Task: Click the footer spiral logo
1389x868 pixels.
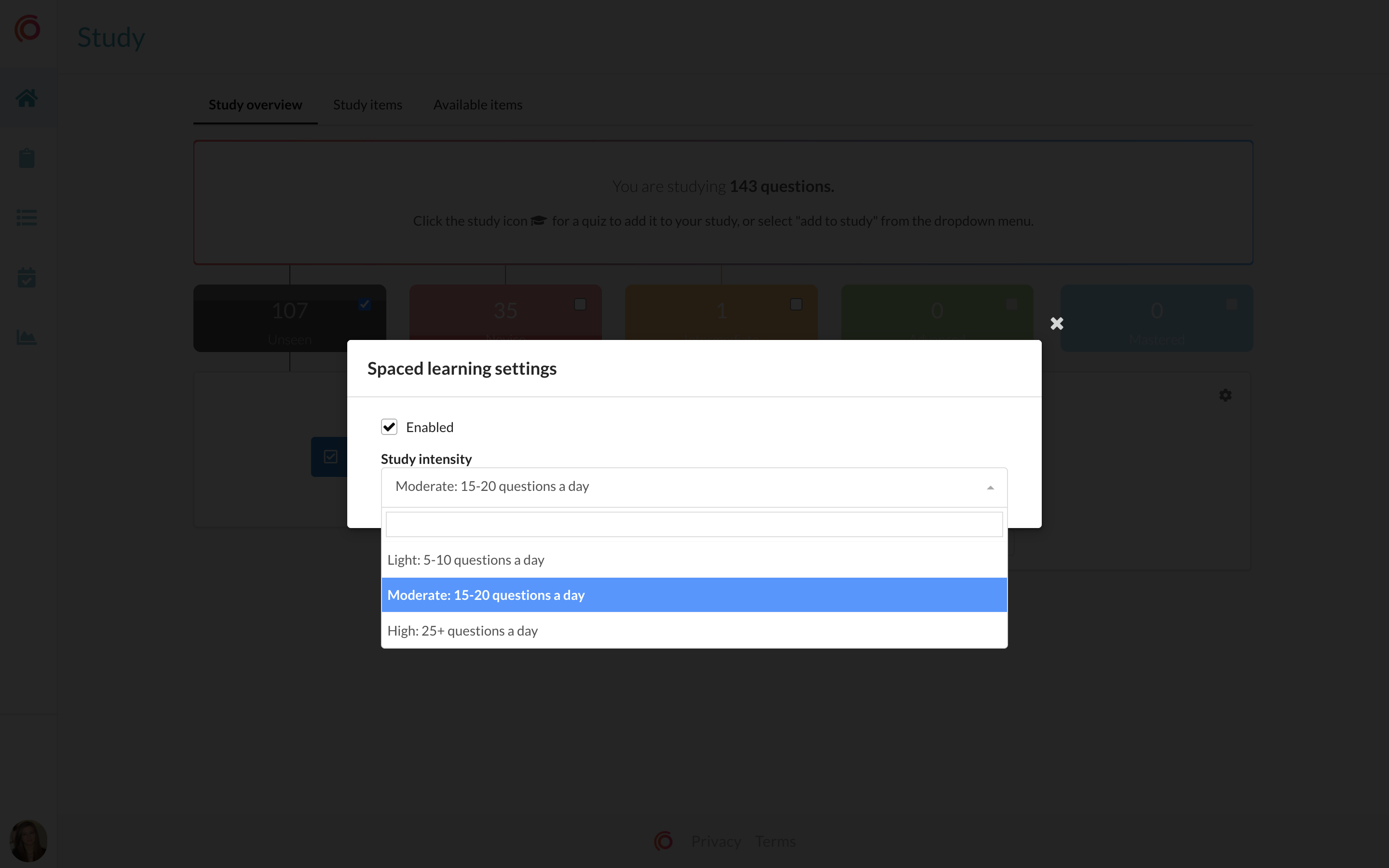Action: (664, 841)
